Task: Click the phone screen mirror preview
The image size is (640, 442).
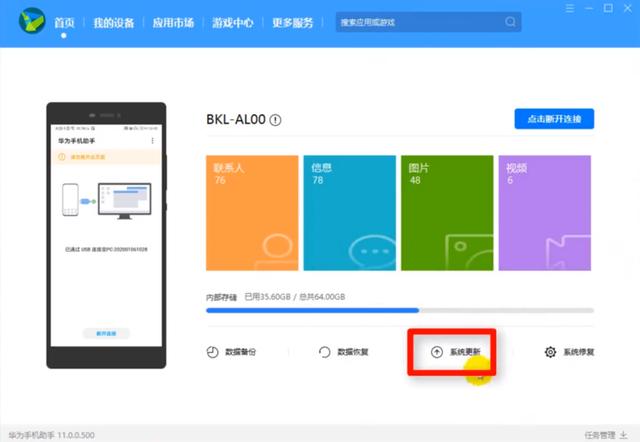Action: pos(106,235)
